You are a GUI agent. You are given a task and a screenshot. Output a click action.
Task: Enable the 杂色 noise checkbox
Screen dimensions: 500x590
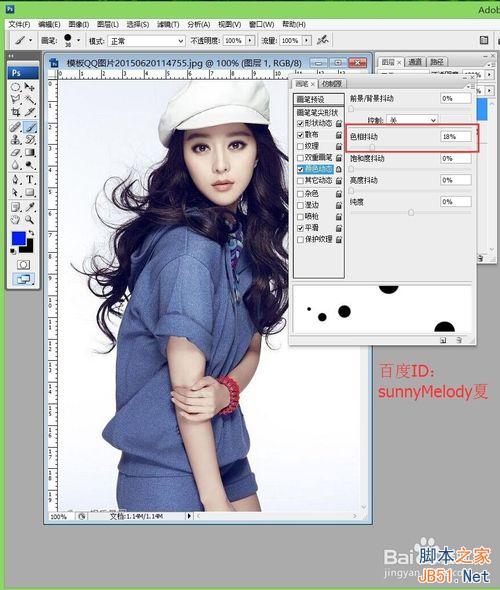tap(300, 194)
